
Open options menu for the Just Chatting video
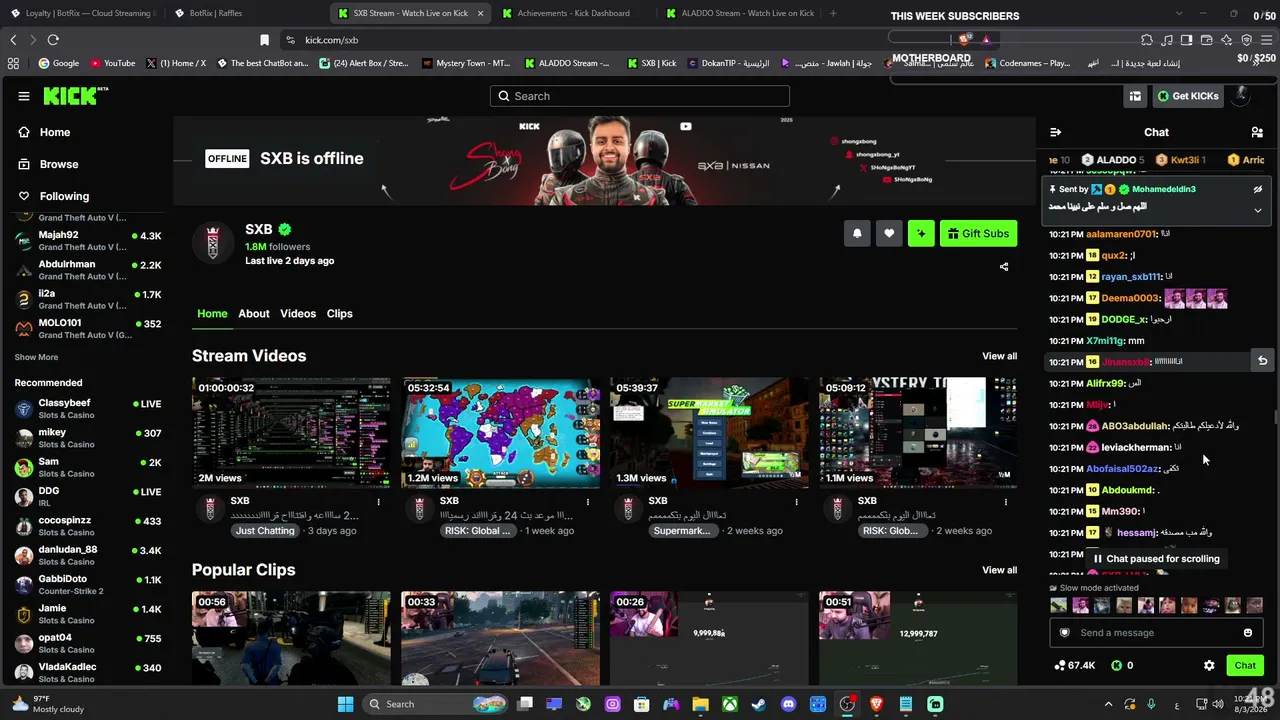[x=378, y=501]
